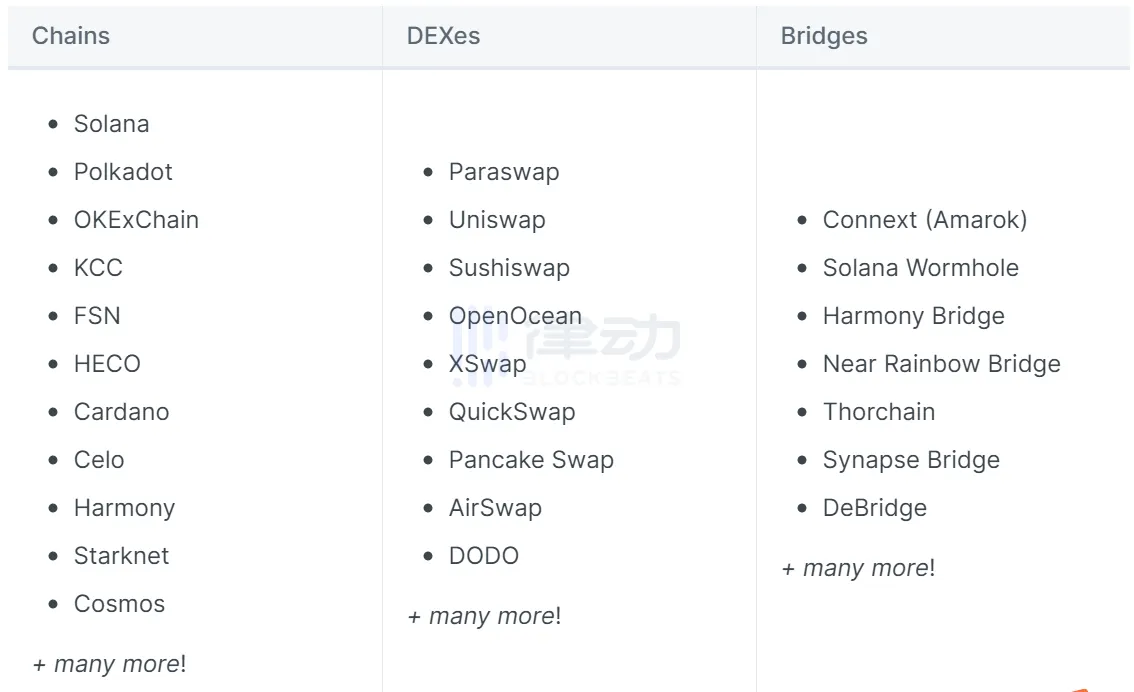Image resolution: width=1134 pixels, height=692 pixels.
Task: Select Solana Wormhole from the Bridges column
Action: [x=921, y=268]
